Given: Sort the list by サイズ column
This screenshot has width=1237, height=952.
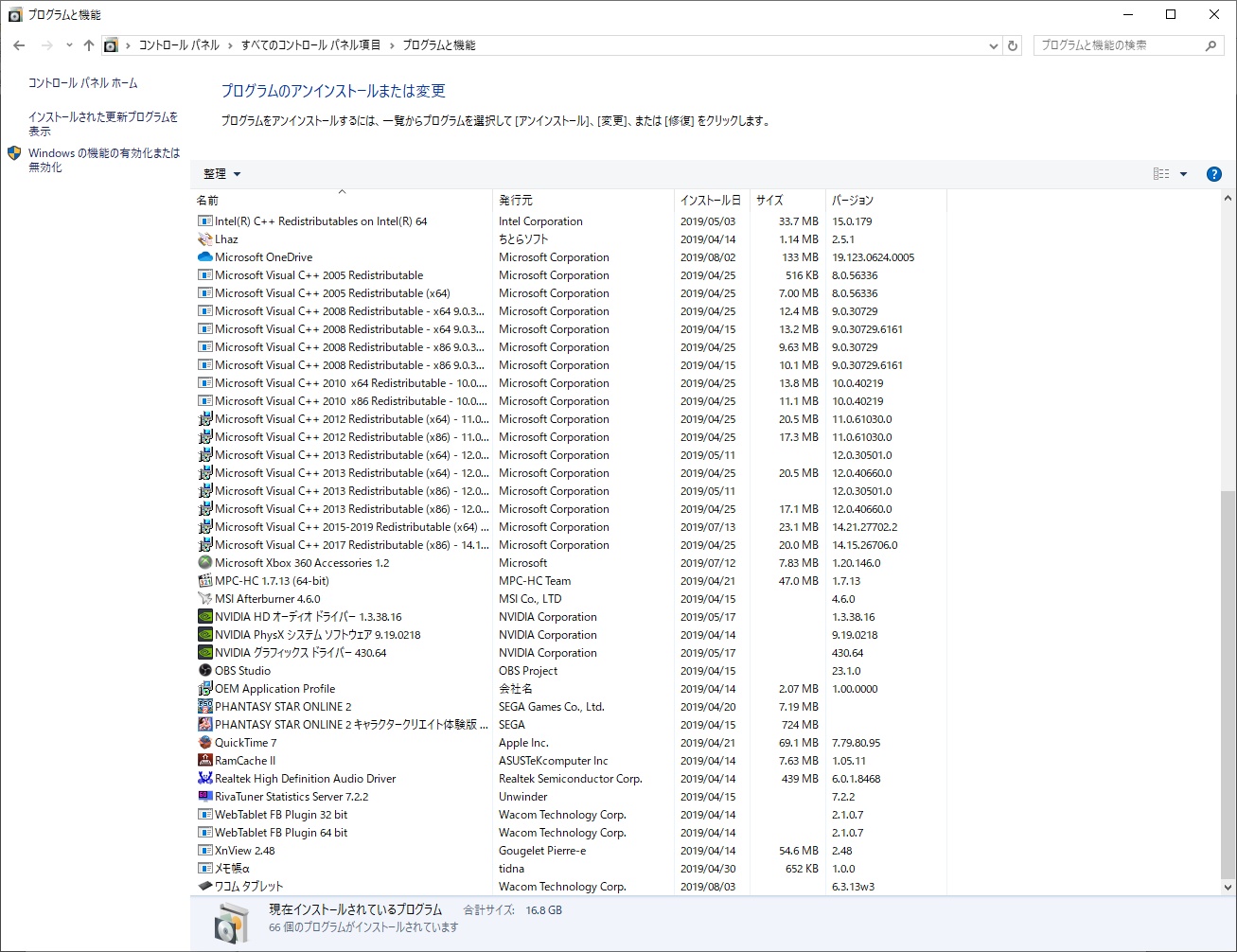Looking at the screenshot, I should (787, 200).
